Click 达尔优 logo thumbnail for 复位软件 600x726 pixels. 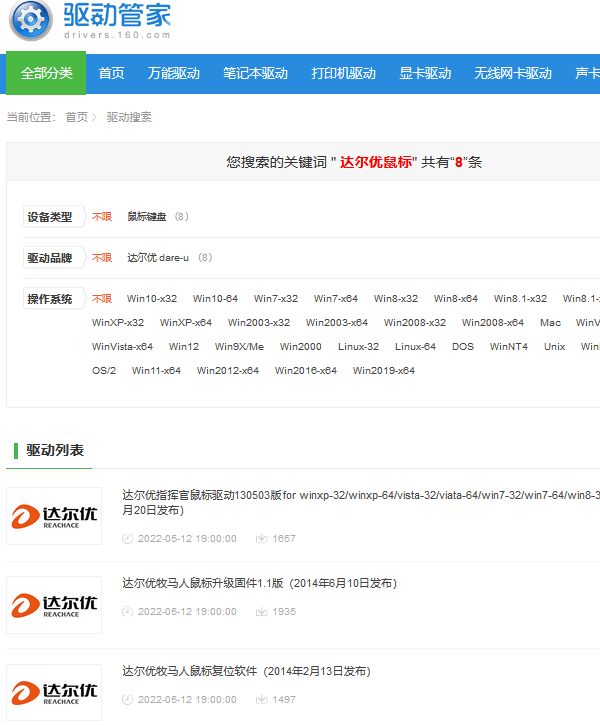tap(54, 693)
